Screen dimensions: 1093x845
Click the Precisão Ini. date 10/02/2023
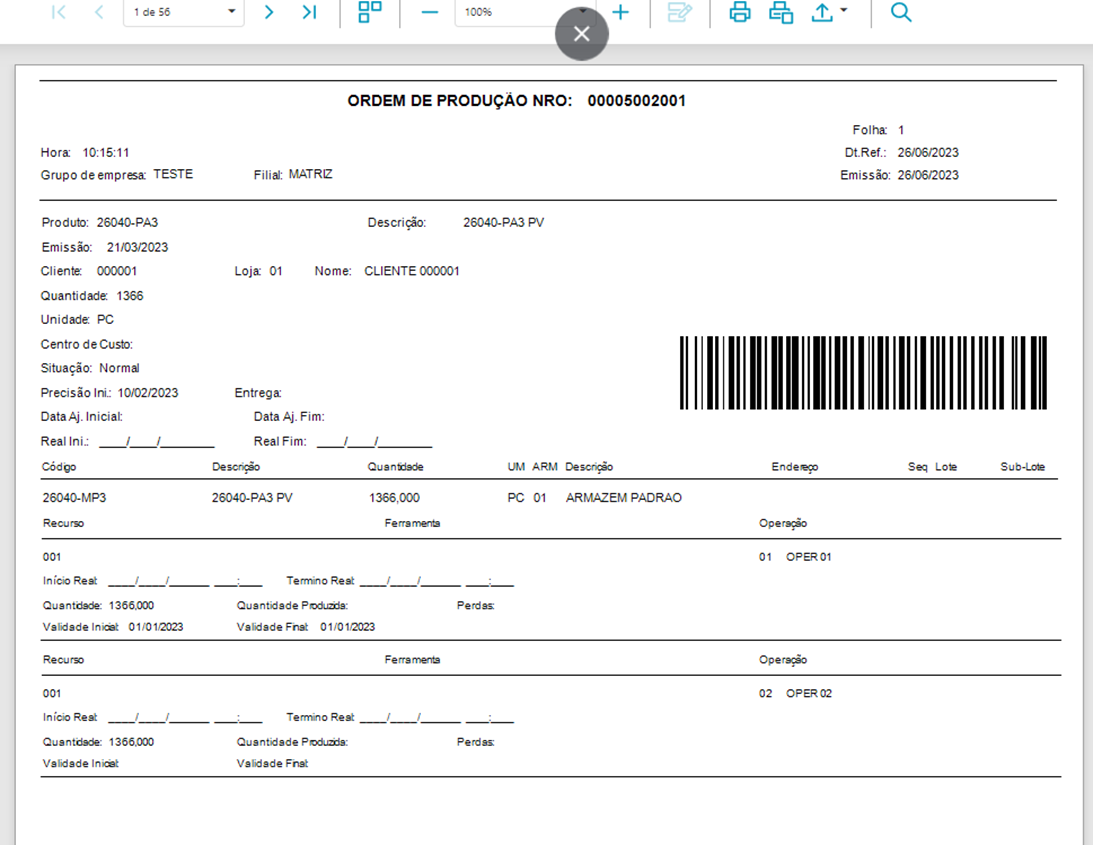click(148, 393)
